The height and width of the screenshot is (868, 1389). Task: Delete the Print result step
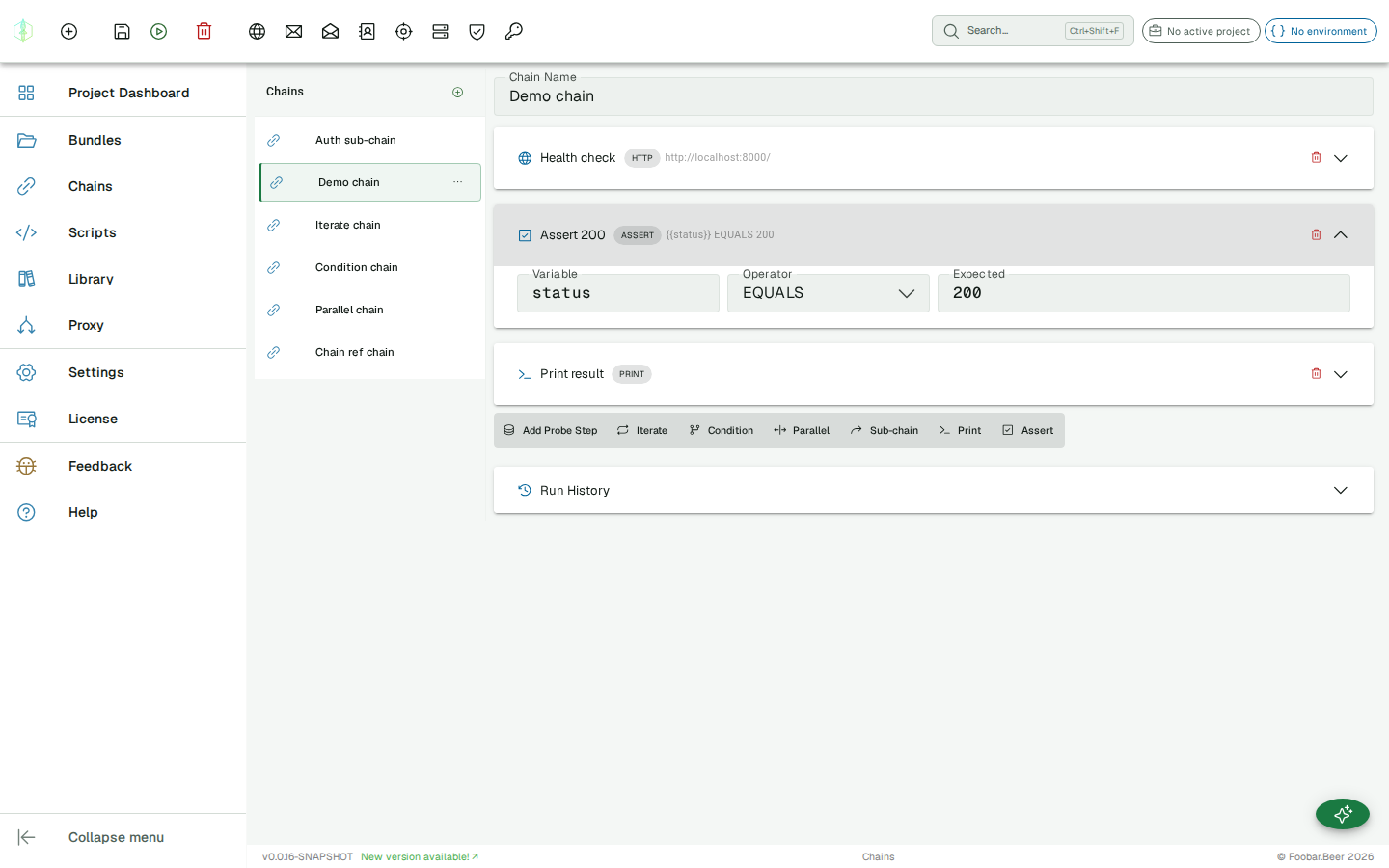tap(1316, 373)
